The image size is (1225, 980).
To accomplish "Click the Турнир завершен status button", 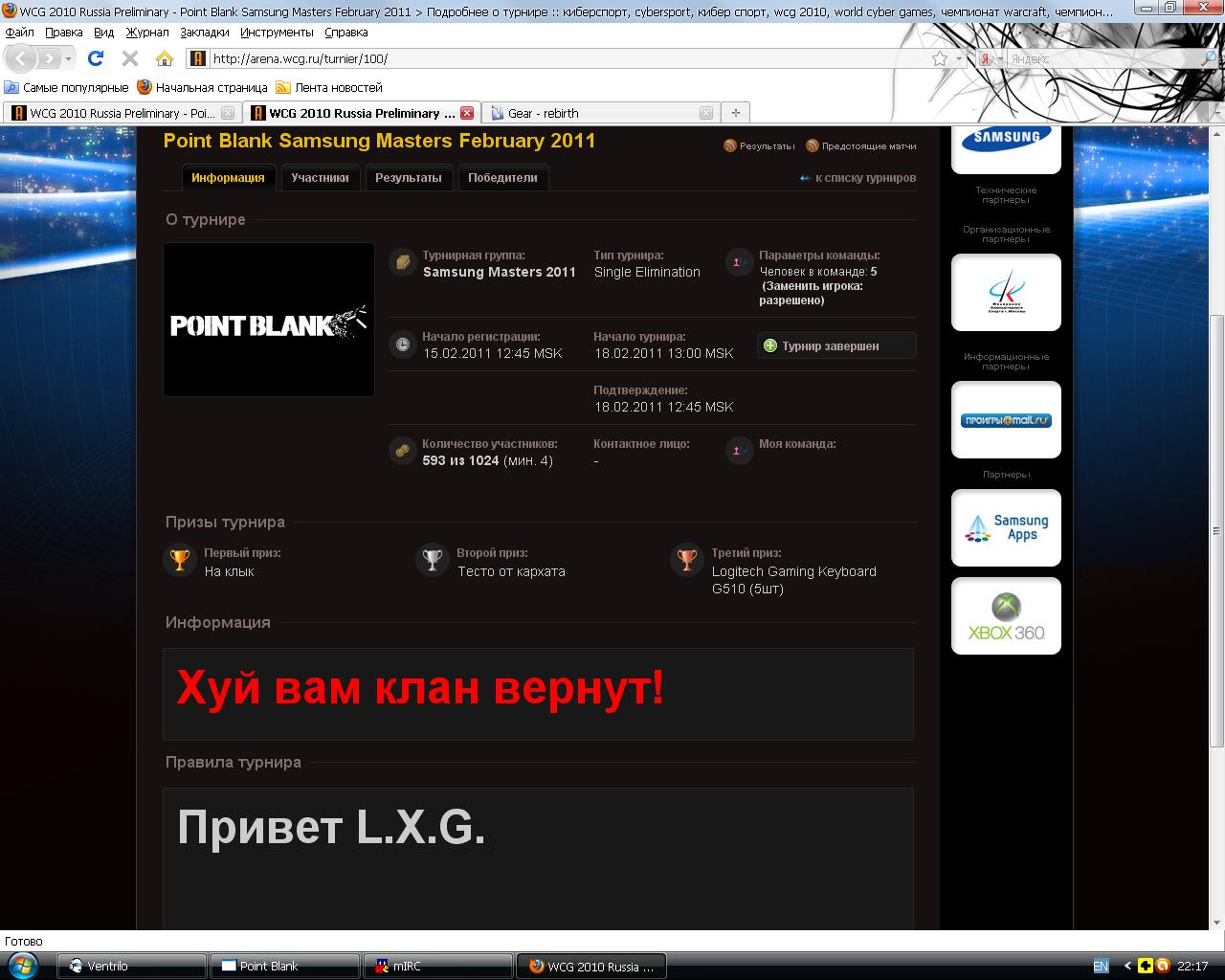I will (x=836, y=345).
